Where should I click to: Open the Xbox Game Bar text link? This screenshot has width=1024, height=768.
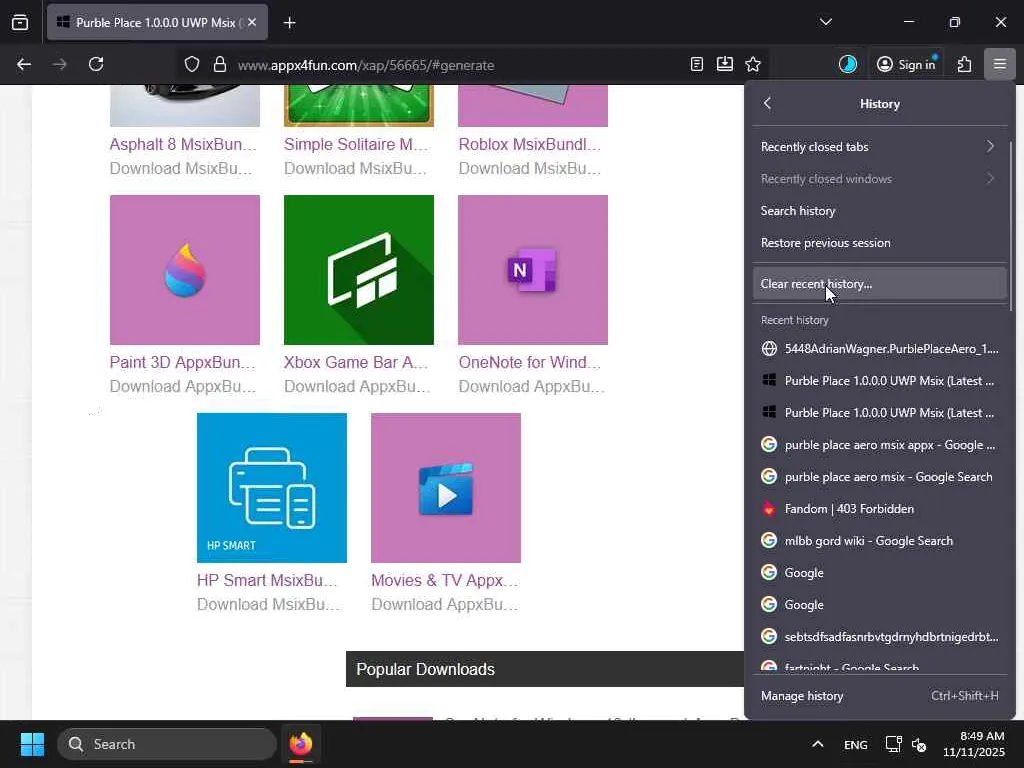click(x=356, y=362)
